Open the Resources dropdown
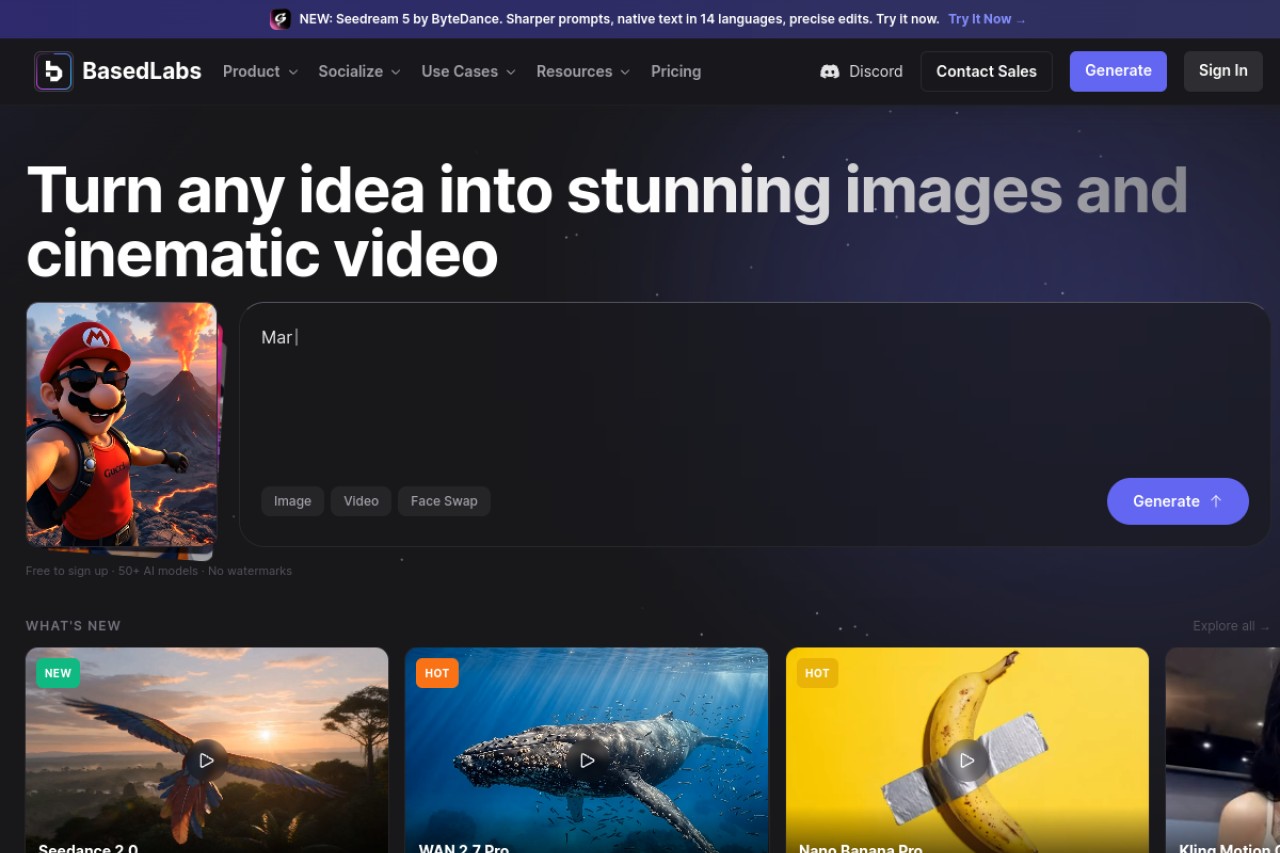The height and width of the screenshot is (853, 1280). (583, 71)
